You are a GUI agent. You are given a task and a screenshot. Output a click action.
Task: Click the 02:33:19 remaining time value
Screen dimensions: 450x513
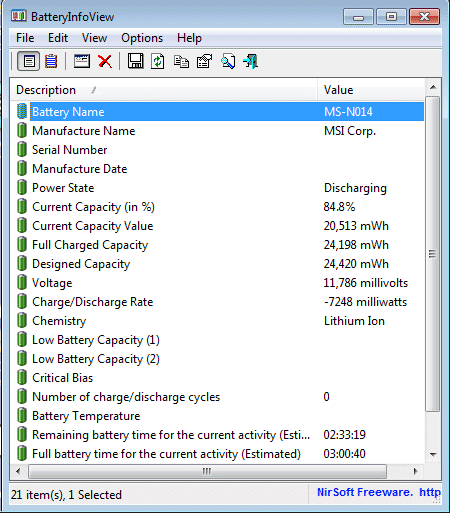345,435
